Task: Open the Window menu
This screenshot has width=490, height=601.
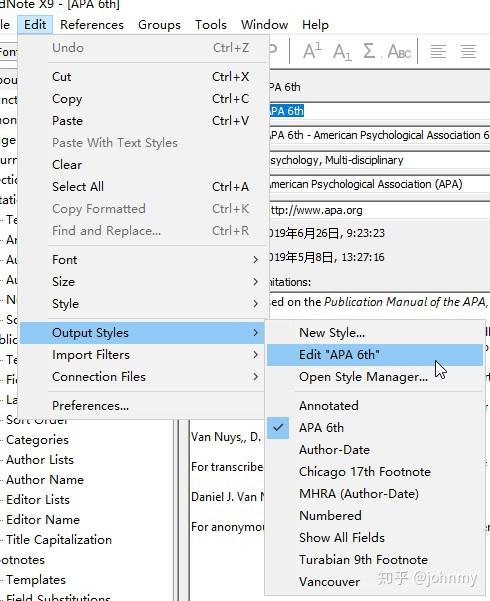Action: 265,25
